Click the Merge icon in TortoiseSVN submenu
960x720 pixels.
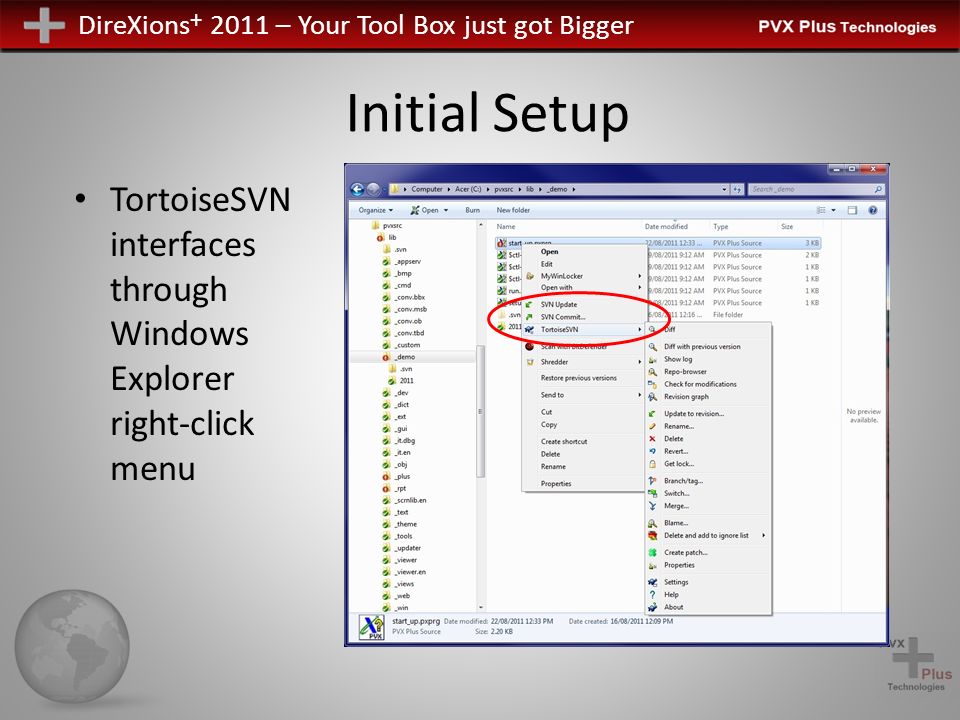(653, 506)
